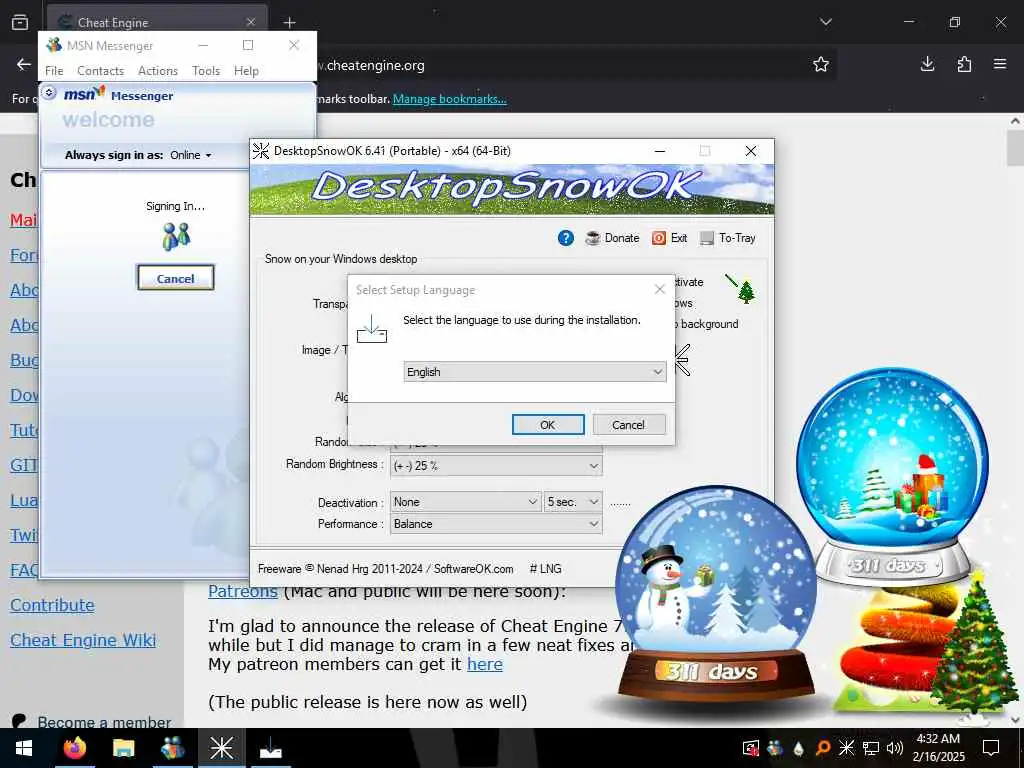Screen dimensions: 1024x768
Task: Confirm language with the OK button
Action: 548,424
